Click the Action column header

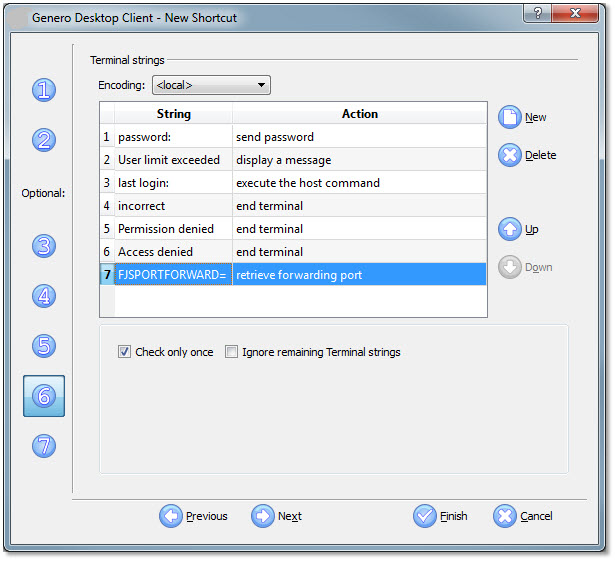(359, 114)
